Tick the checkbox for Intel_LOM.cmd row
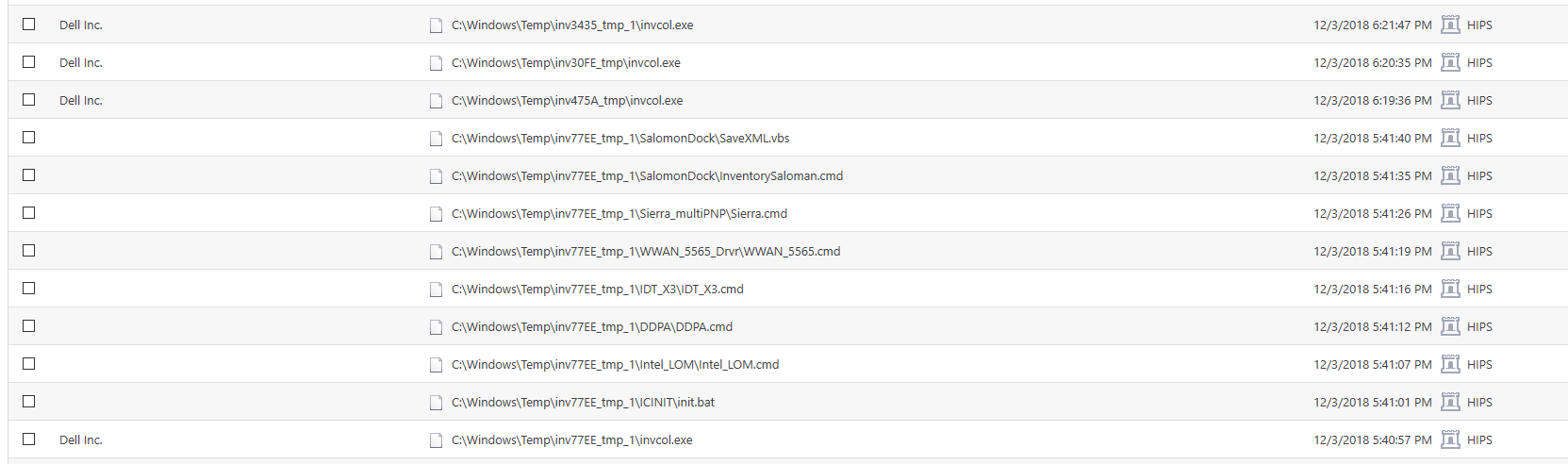The width and height of the screenshot is (1568, 464). coord(29,364)
